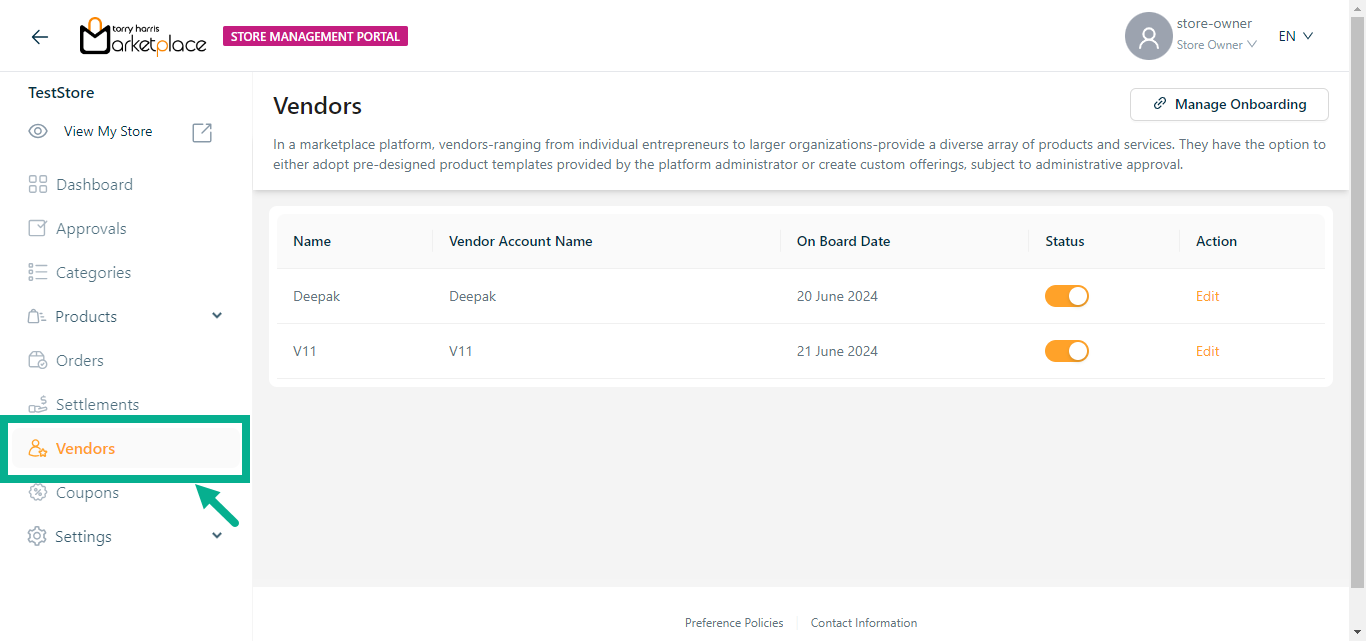Click the Marketplace logo
1366x641 pixels.
(x=143, y=37)
